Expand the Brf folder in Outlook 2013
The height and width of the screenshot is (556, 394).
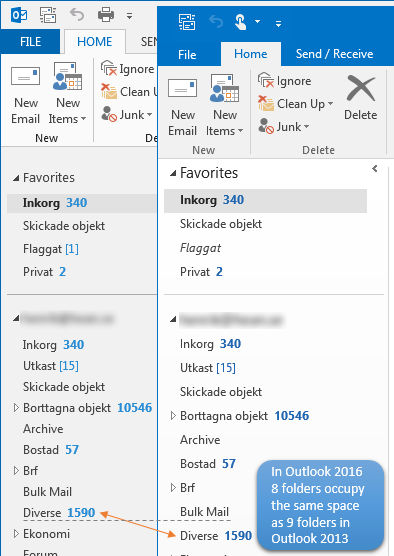pos(16,471)
